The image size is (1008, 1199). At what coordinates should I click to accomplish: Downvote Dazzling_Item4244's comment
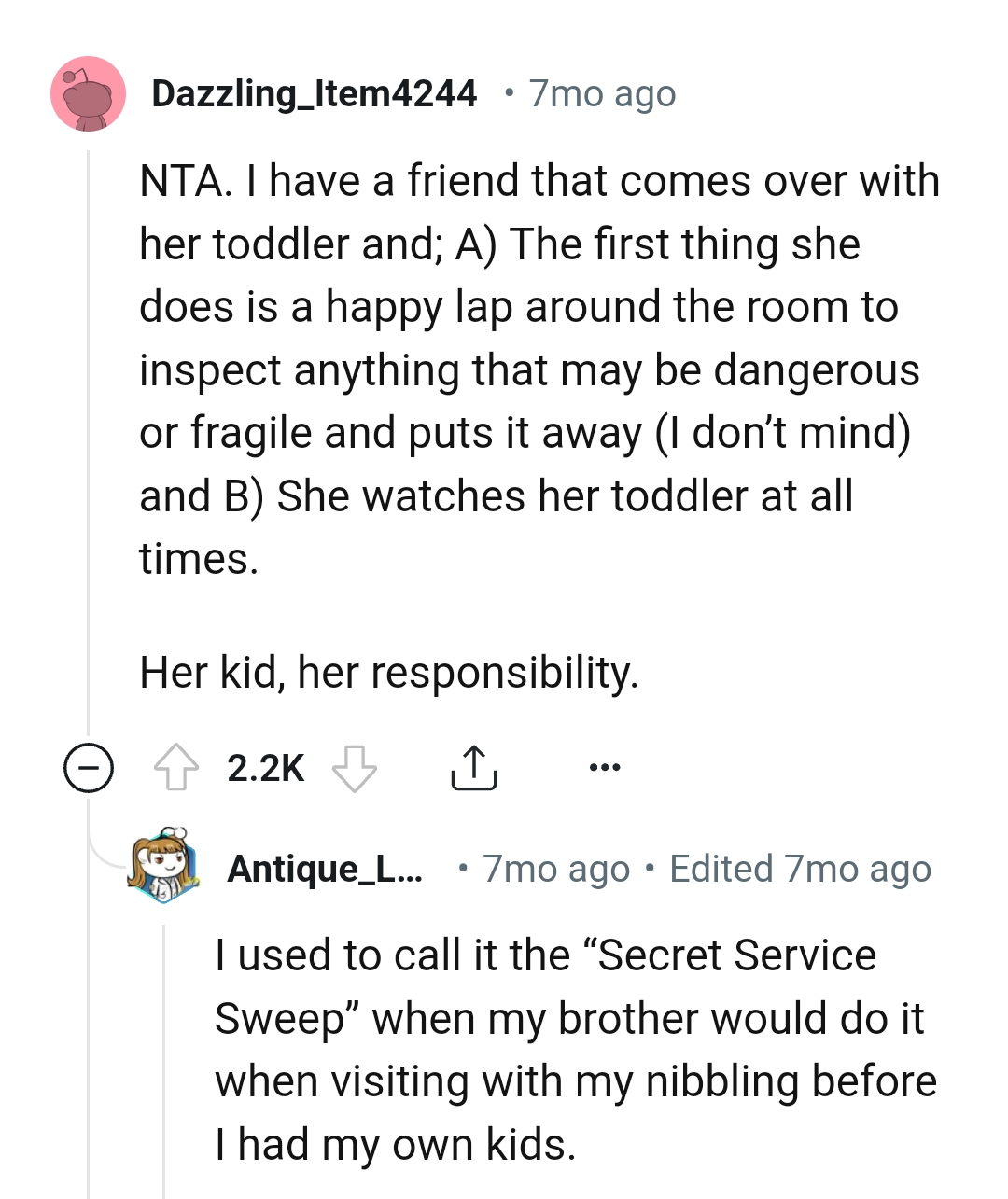[x=355, y=768]
